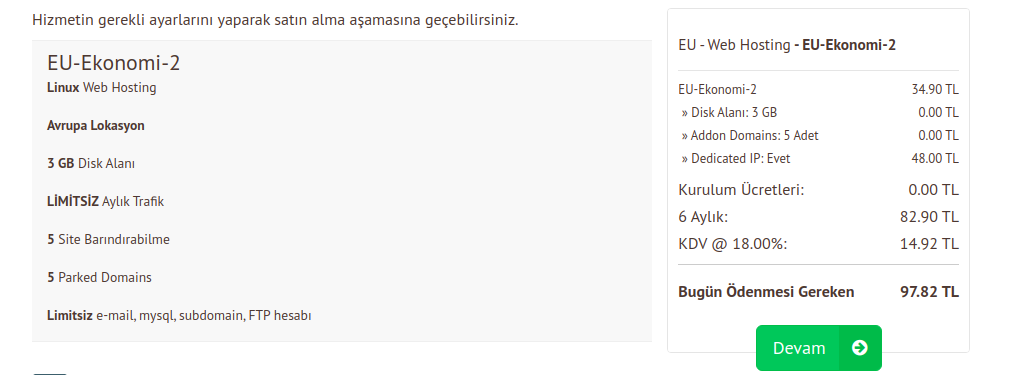Image resolution: width=1013 pixels, height=375 pixels.
Task: Click the arrow icon on Devam button
Action: tap(859, 348)
